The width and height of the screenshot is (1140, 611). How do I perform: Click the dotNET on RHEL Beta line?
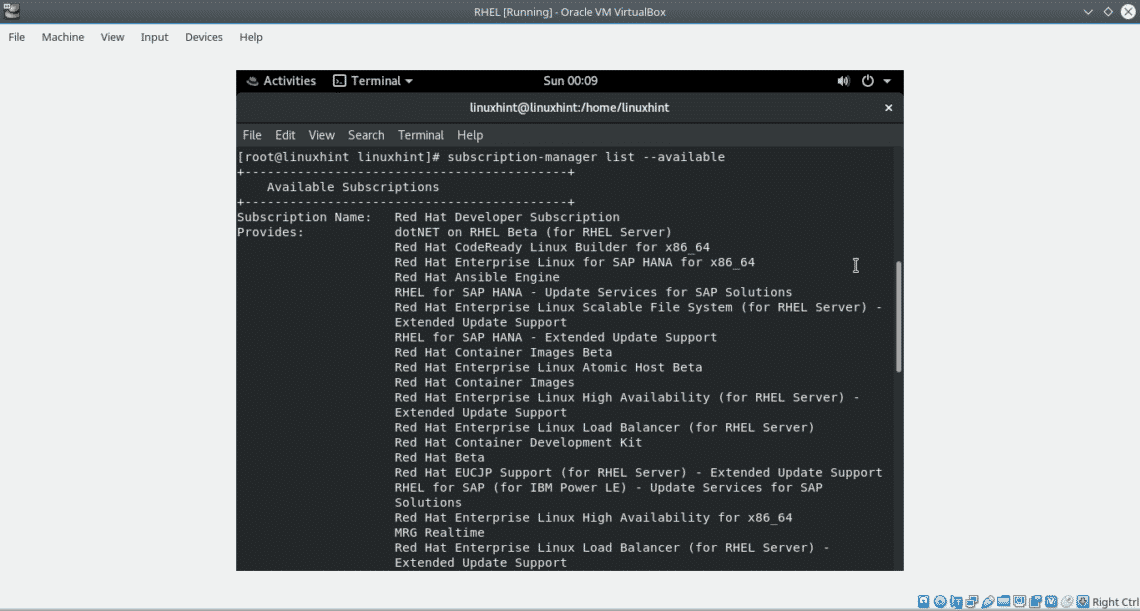[x=533, y=232]
